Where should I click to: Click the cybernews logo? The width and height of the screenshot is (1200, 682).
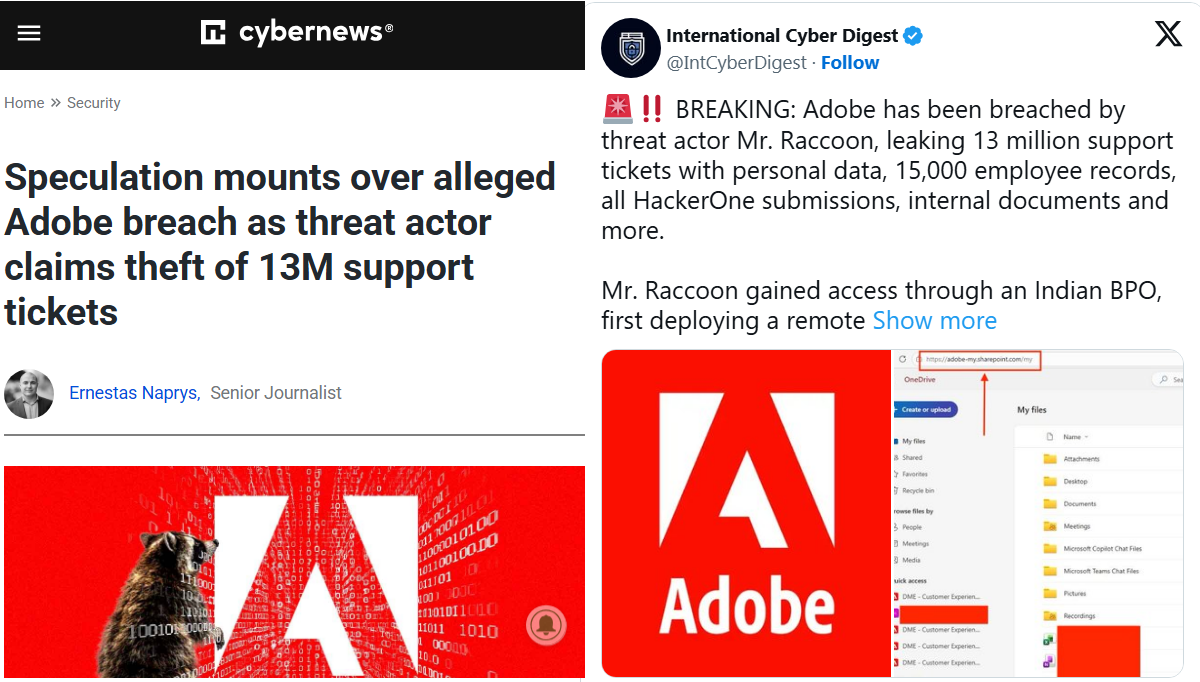point(296,32)
